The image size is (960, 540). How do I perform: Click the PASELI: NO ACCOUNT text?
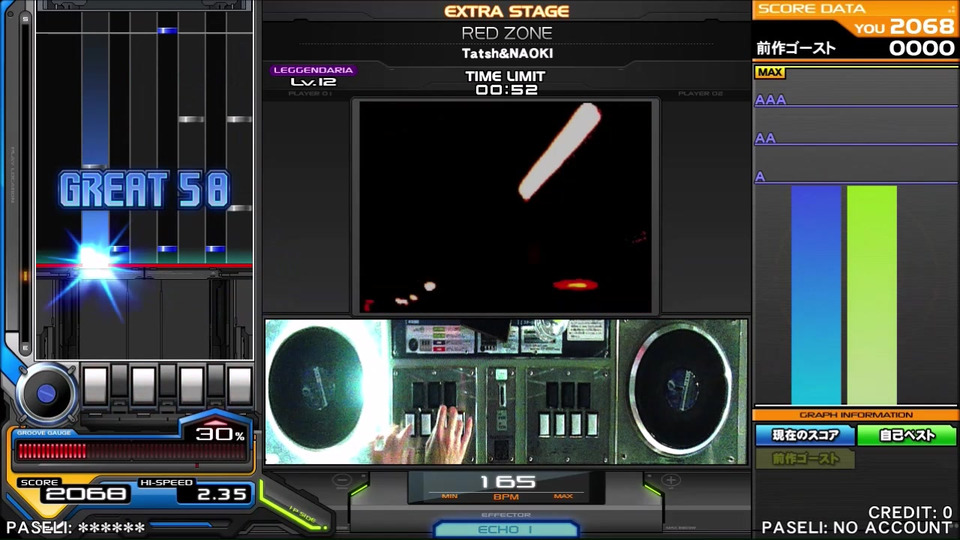857,528
